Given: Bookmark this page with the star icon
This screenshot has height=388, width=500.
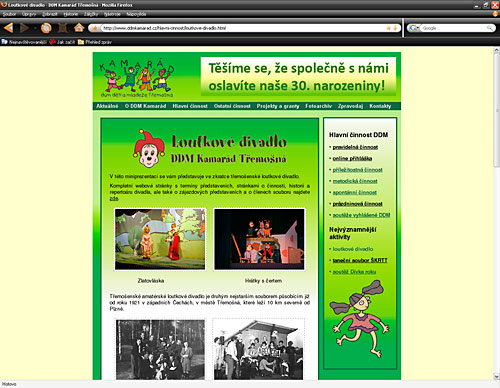Looking at the screenshot, I should click(388, 28).
